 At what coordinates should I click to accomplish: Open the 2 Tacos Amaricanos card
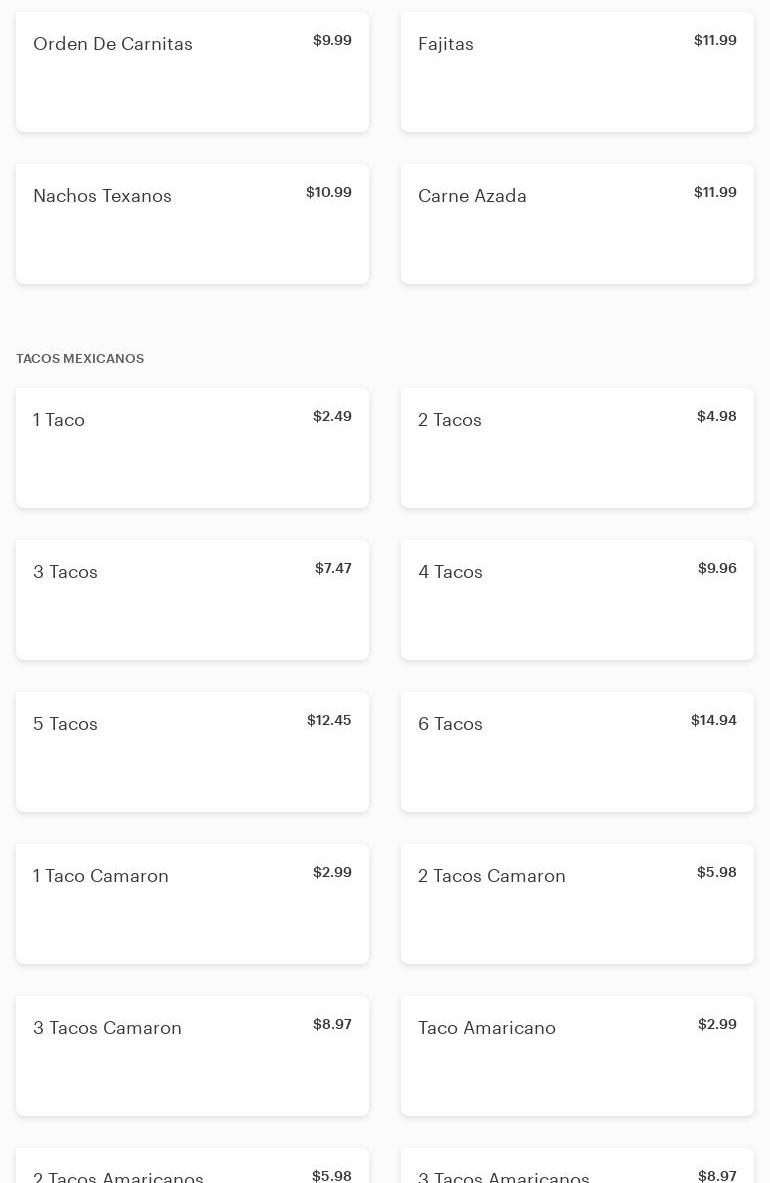click(192, 1166)
